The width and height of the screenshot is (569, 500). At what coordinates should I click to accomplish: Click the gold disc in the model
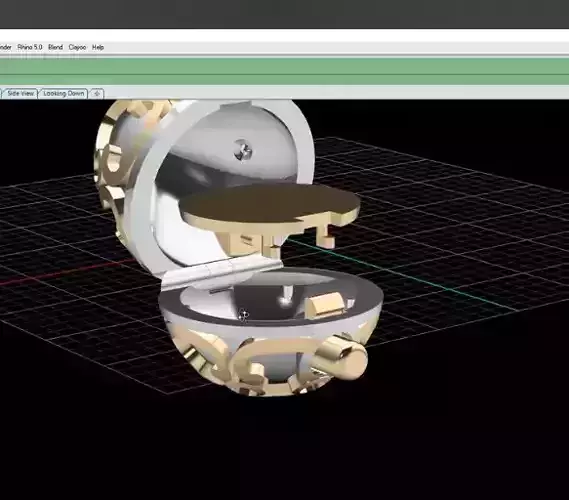270,203
